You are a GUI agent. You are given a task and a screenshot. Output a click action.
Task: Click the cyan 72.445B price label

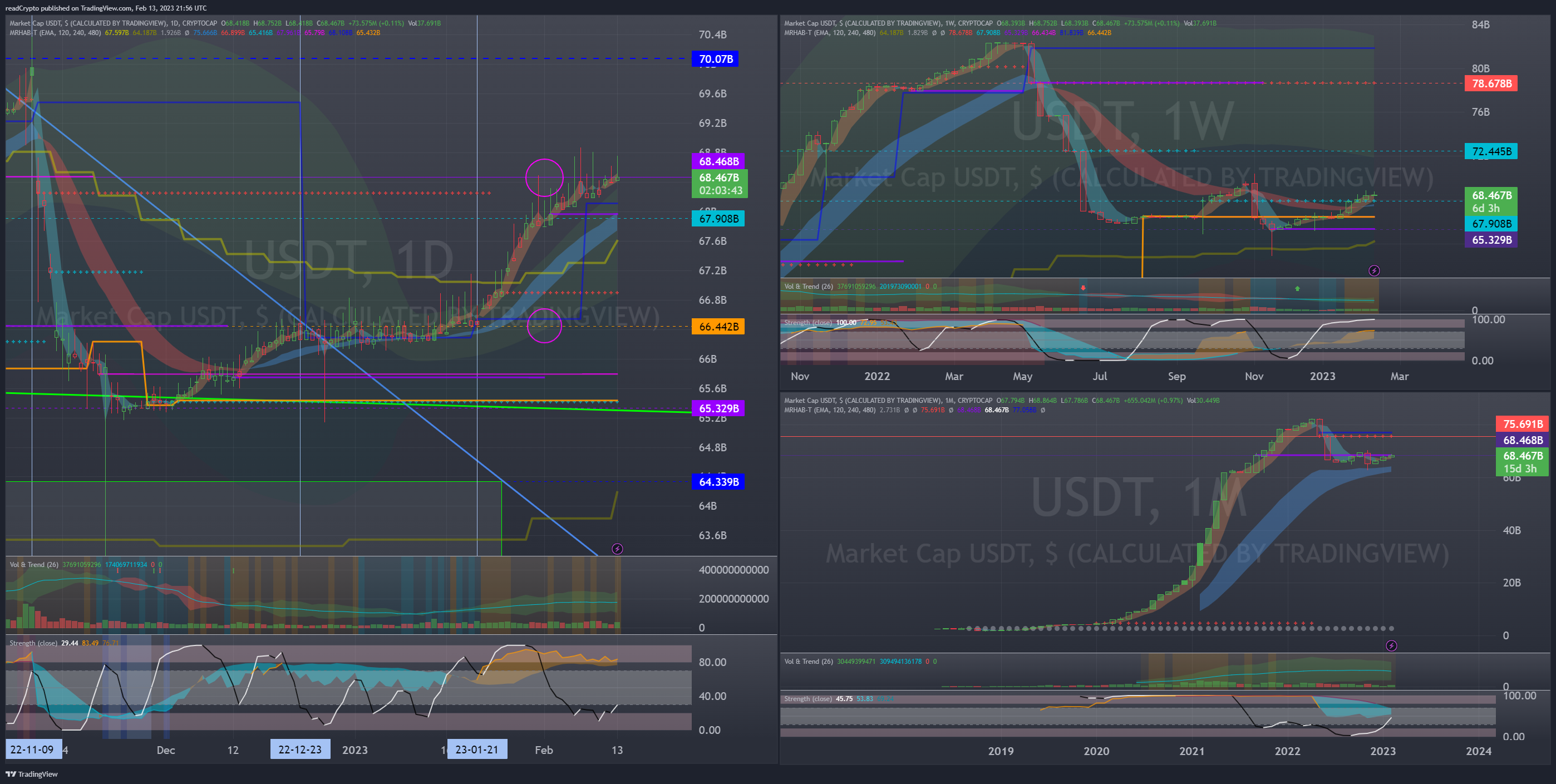click(x=1491, y=151)
